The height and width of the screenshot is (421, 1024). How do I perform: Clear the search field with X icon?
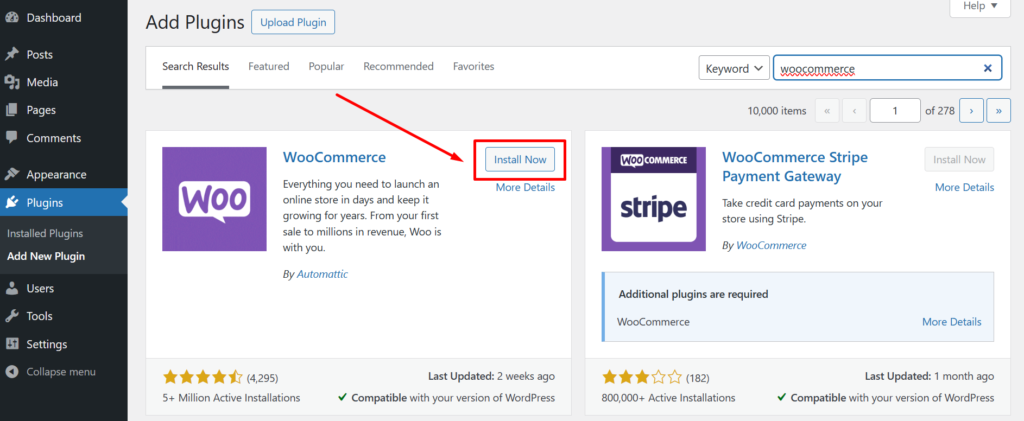[x=987, y=68]
